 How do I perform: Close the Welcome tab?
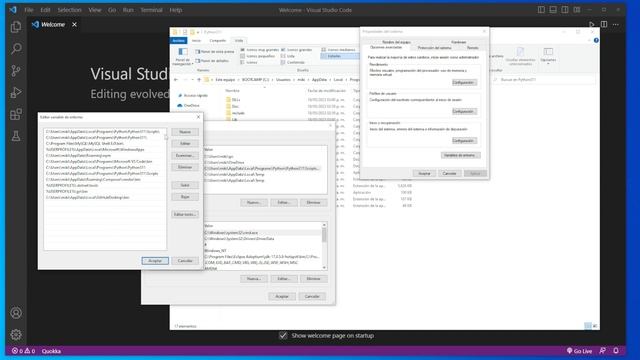coord(74,24)
